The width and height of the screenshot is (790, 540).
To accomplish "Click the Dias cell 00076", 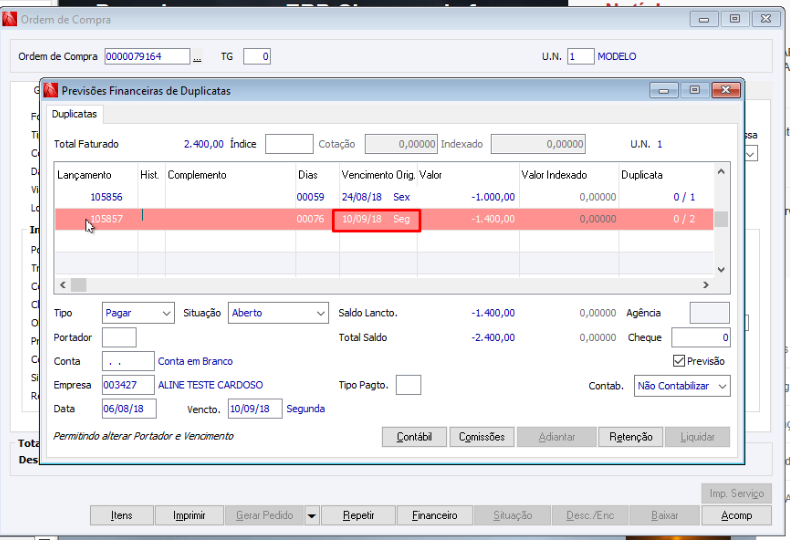I will pyautogui.click(x=310, y=219).
